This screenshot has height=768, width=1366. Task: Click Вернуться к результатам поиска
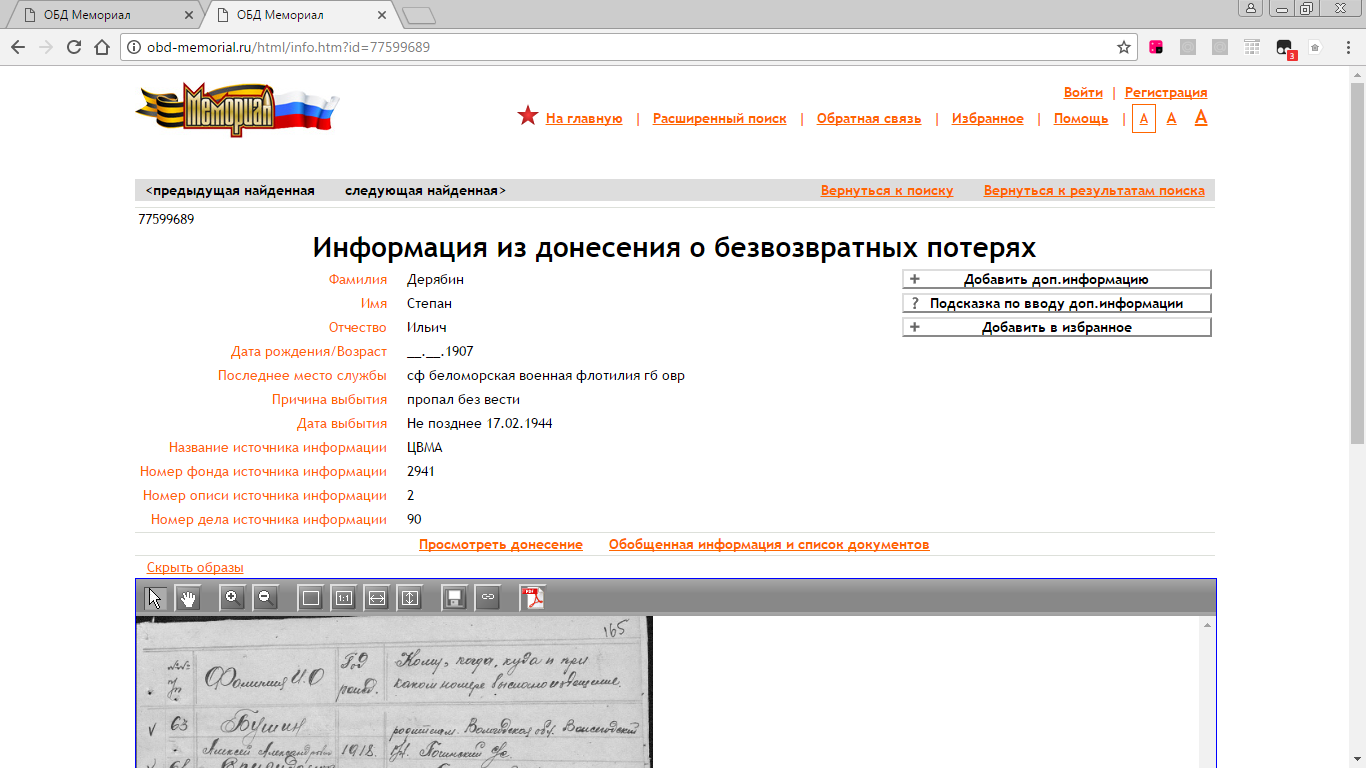pos(1094,191)
